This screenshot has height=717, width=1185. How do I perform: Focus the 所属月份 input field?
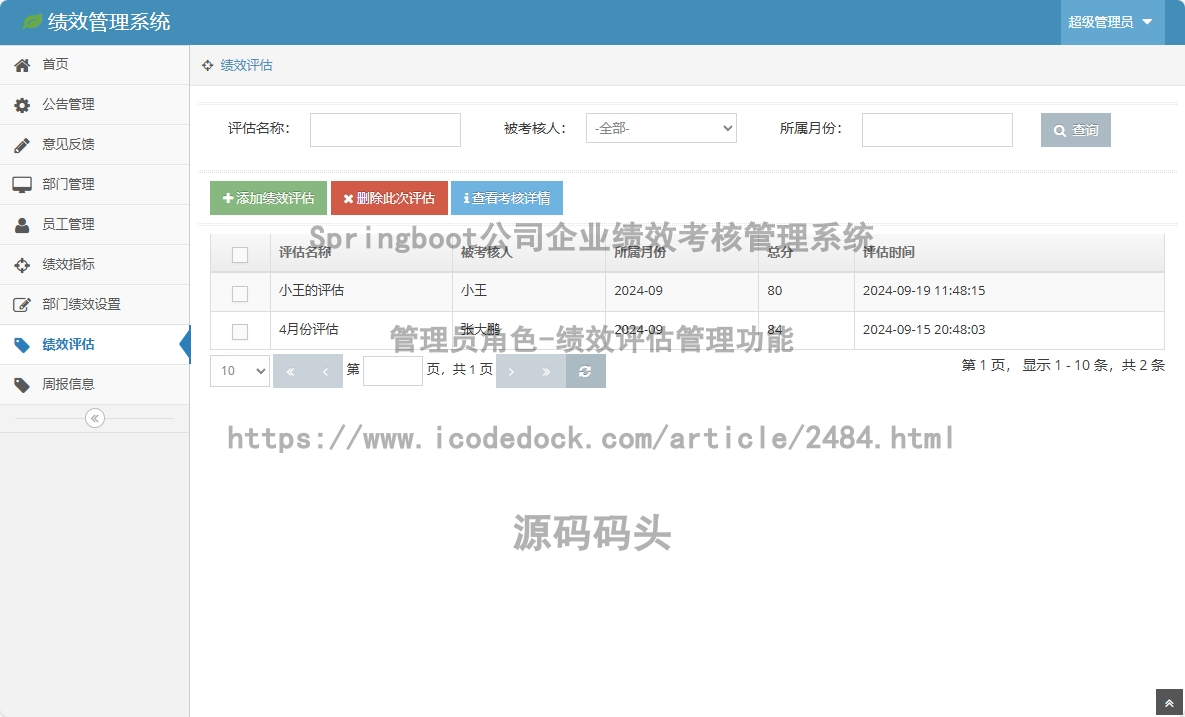937,130
